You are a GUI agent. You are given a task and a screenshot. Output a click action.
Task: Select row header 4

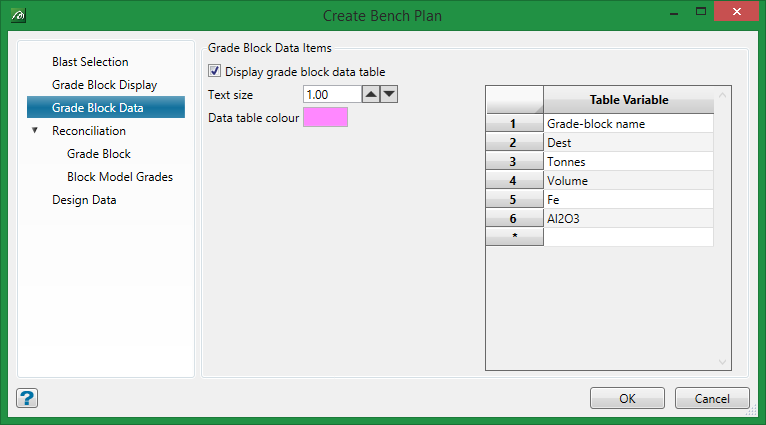pos(515,180)
